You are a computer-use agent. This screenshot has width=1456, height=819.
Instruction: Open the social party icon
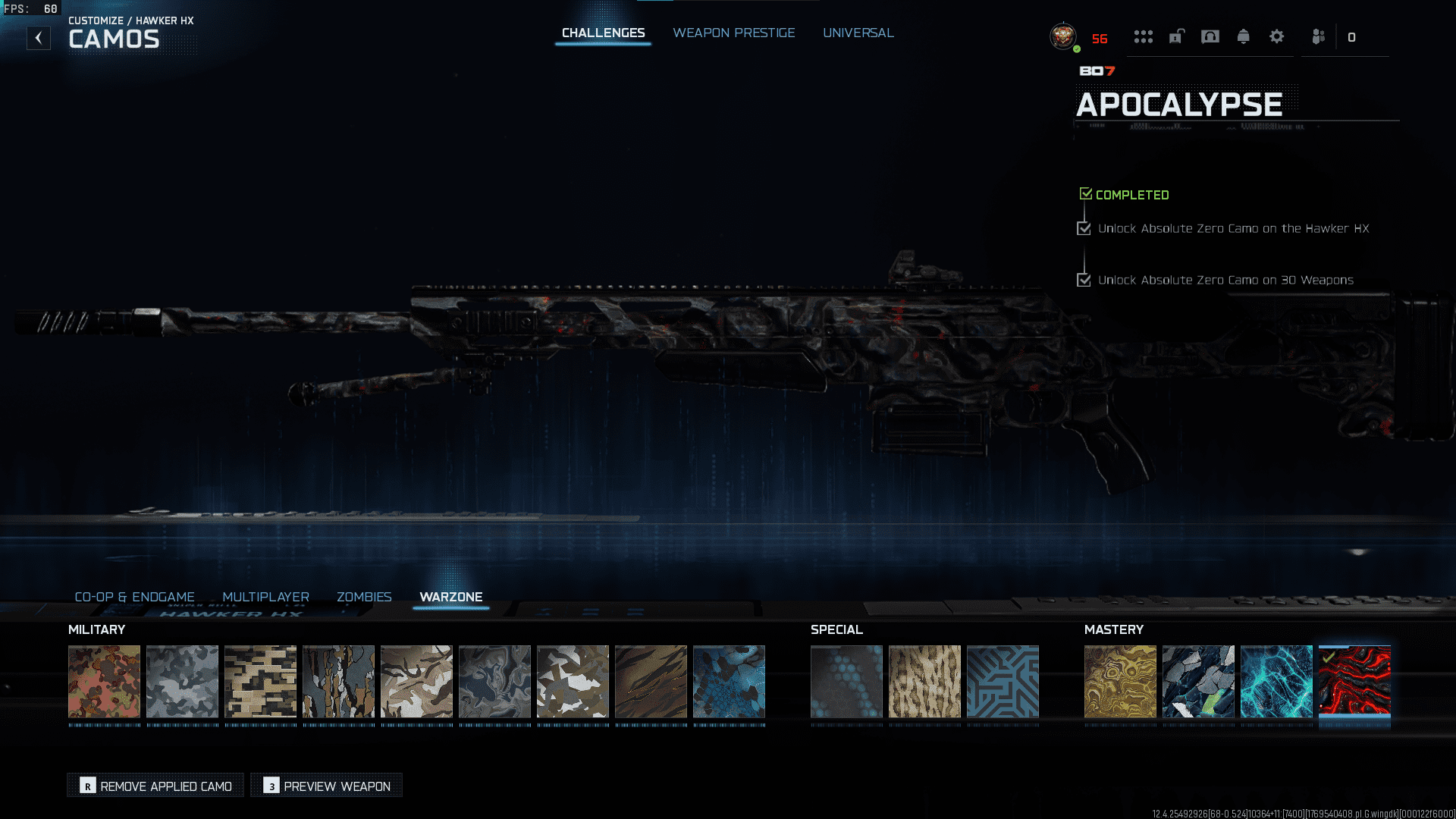[x=1319, y=36]
